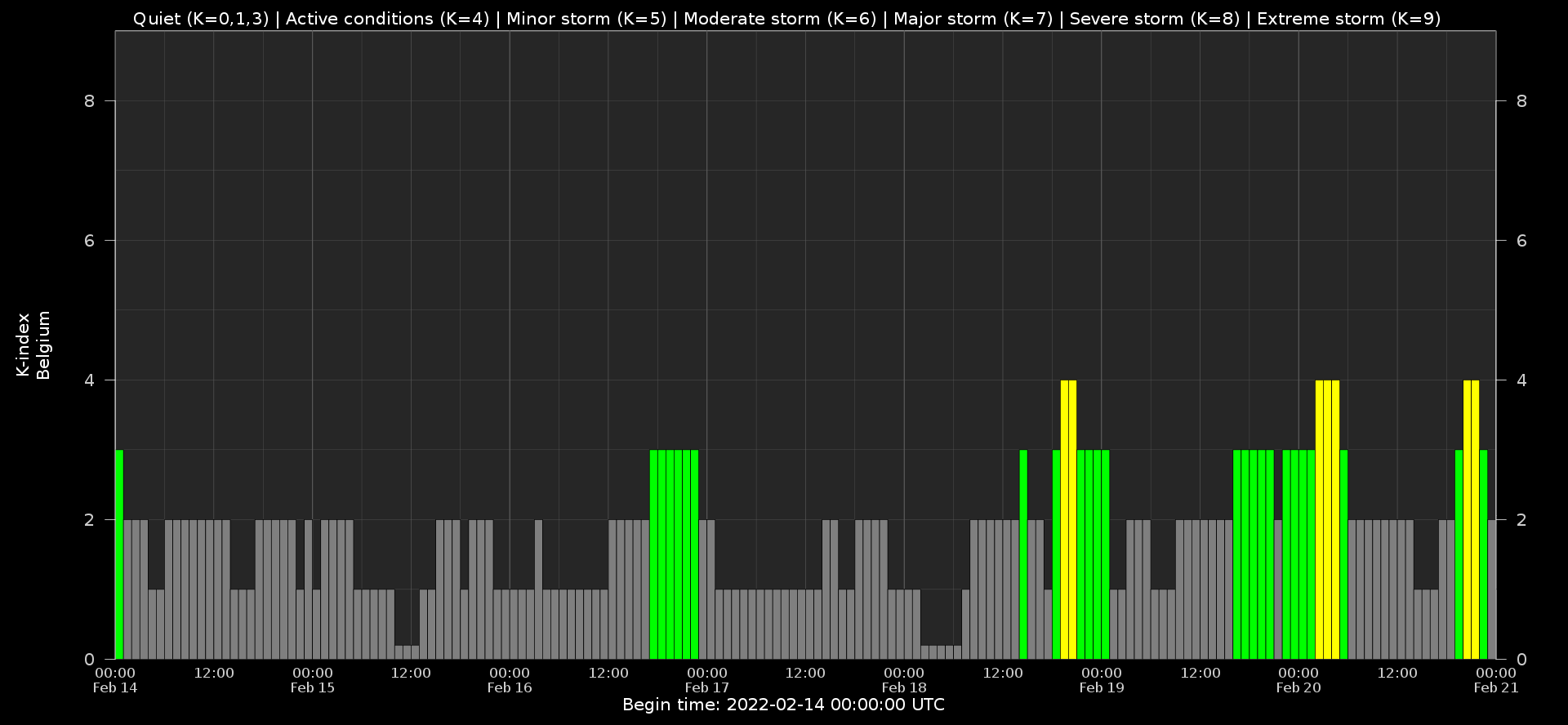
Task: Click the '4' tick on the left axis
Action: [90, 380]
